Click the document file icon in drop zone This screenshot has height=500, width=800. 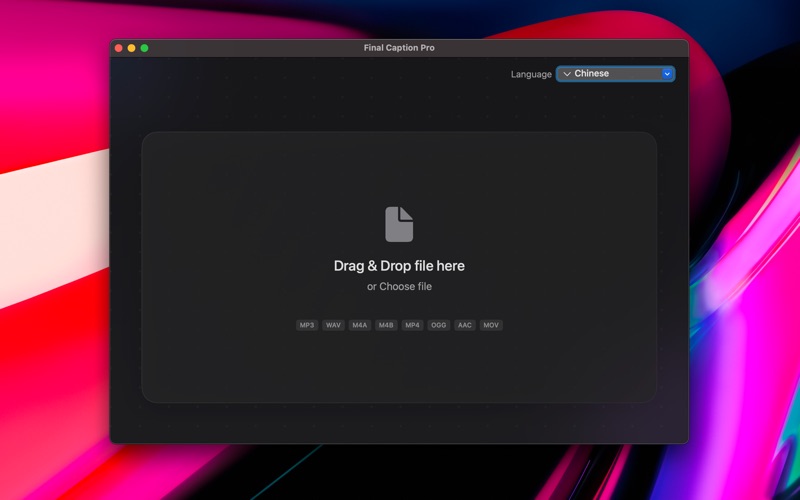tap(399, 224)
